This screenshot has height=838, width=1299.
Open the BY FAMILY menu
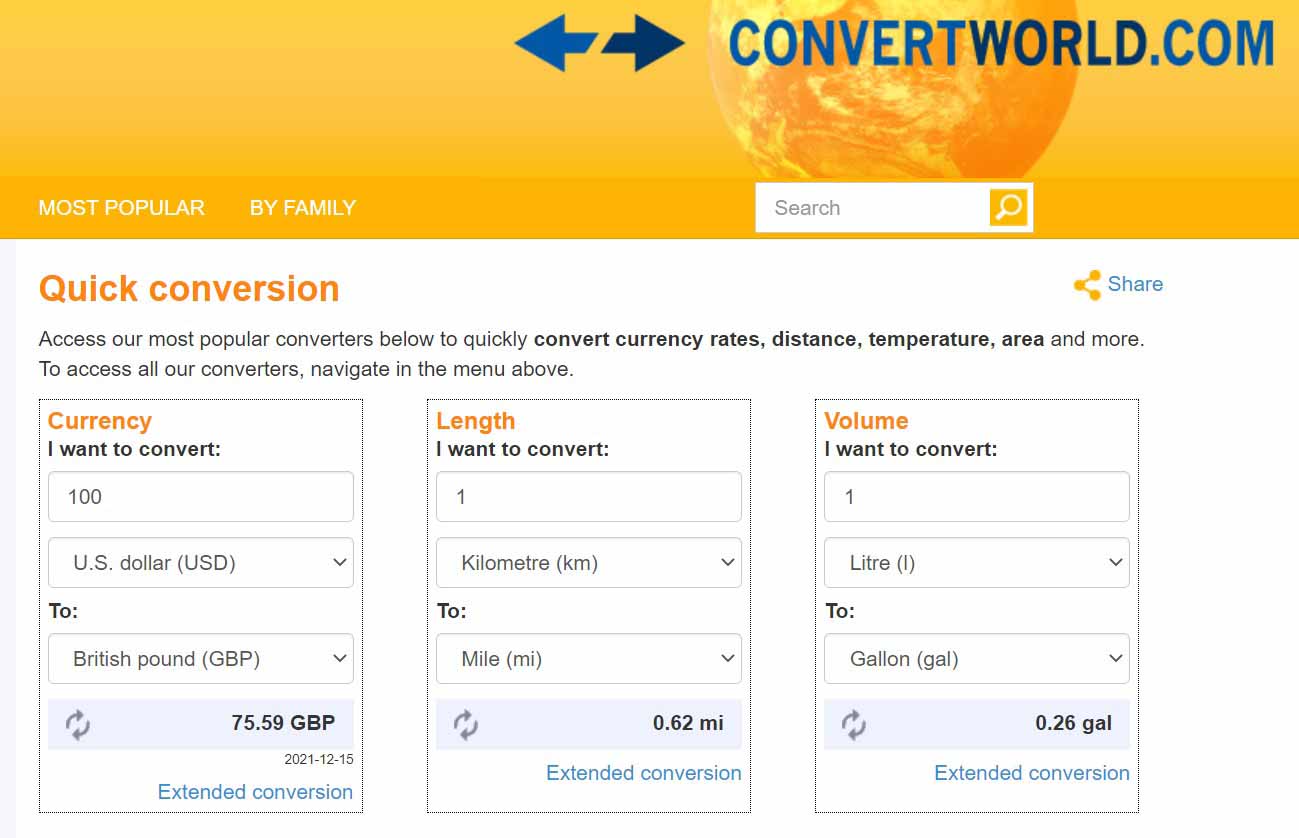tap(303, 208)
